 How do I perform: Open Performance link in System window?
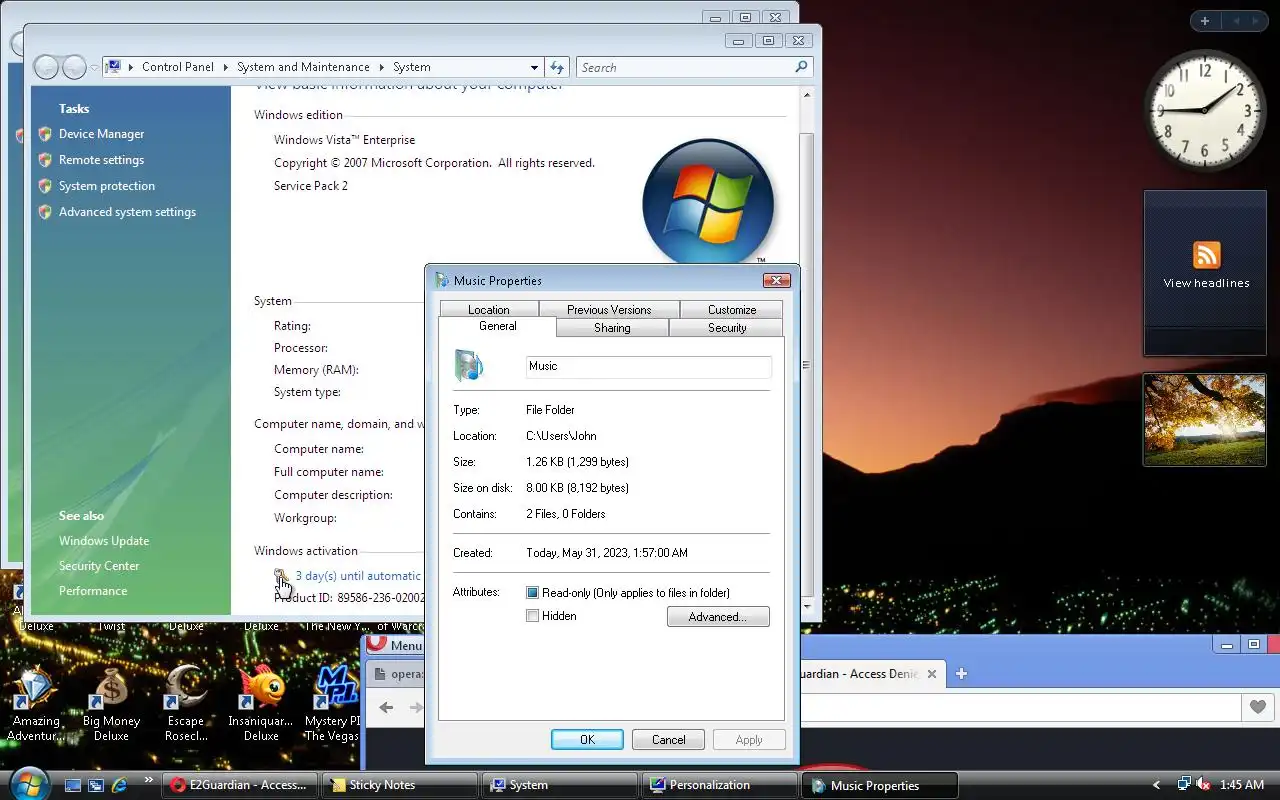coord(93,591)
